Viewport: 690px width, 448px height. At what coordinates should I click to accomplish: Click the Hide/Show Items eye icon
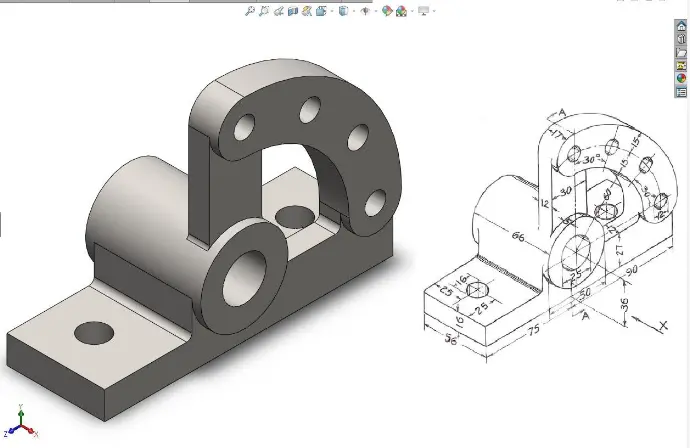(x=365, y=11)
